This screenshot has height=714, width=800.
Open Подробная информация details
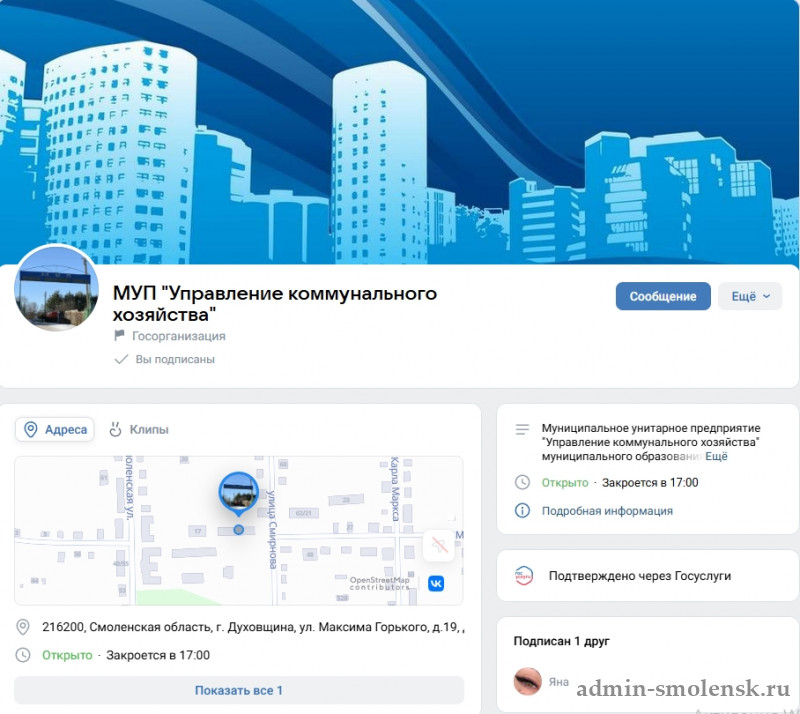(607, 510)
